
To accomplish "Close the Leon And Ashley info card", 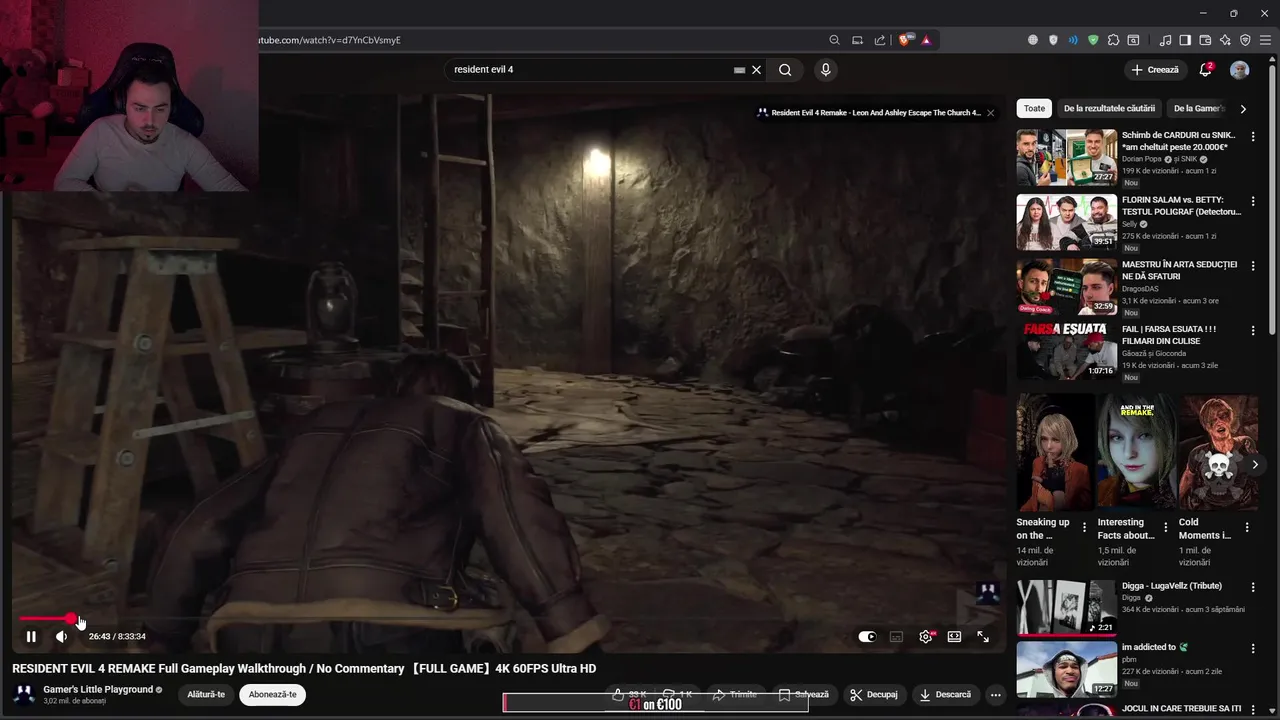I will 990,113.
